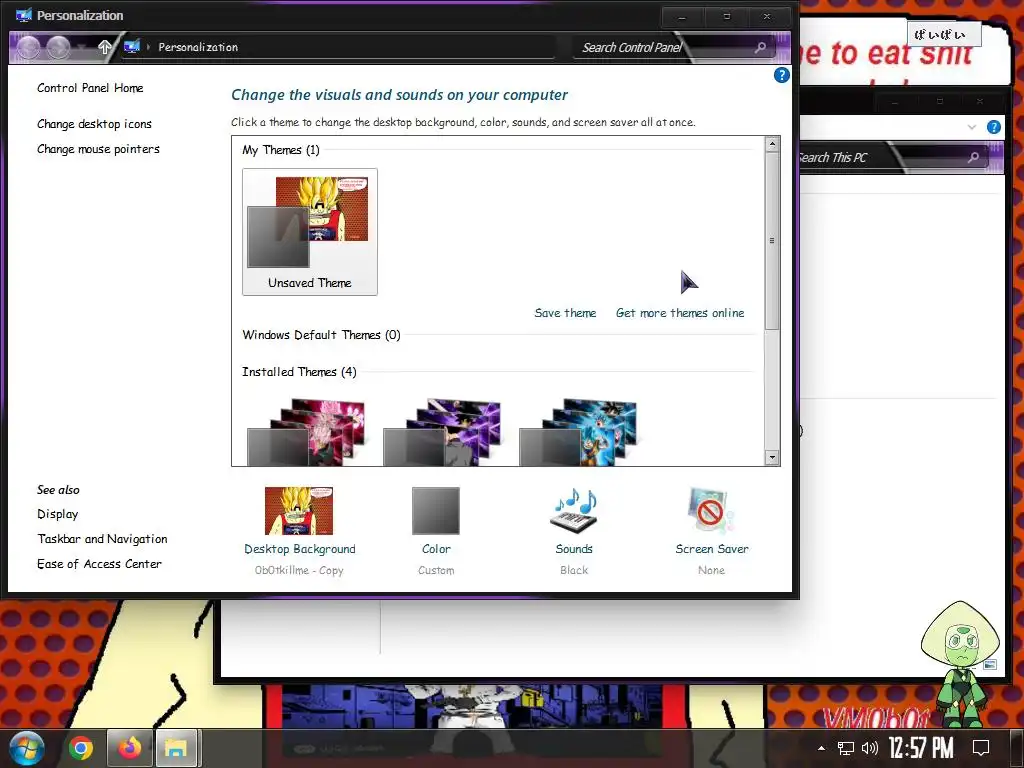
Task: Close the Personalization window
Action: 768,16
